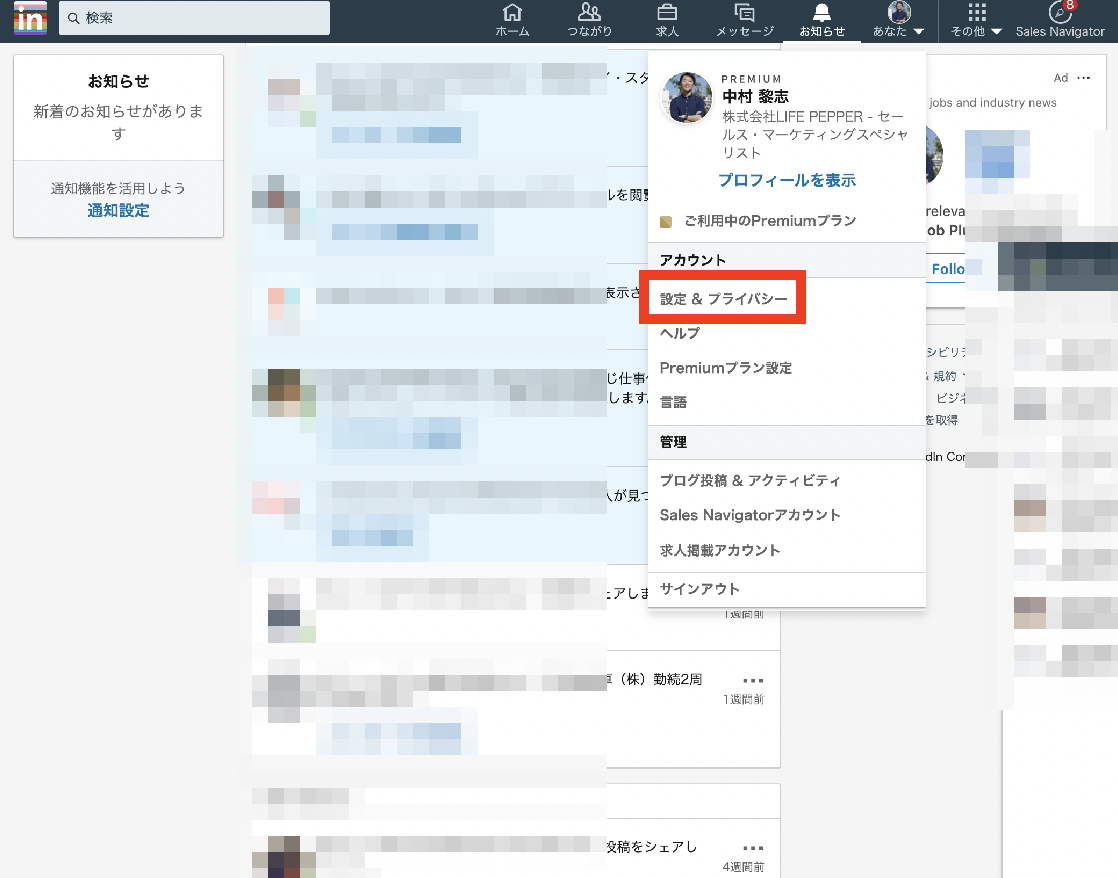Click the LinkedIn logo icon
The image size is (1118, 878).
pos(31,18)
